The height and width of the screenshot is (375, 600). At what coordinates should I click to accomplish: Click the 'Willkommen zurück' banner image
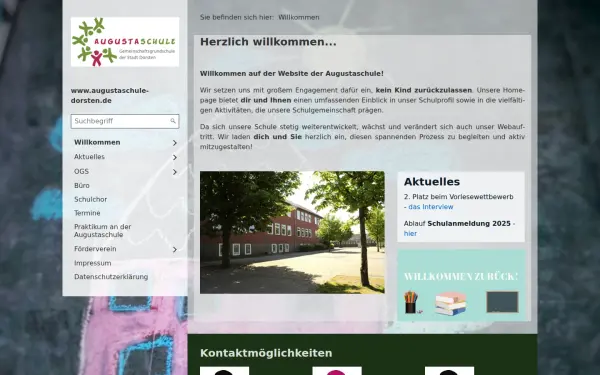click(461, 285)
